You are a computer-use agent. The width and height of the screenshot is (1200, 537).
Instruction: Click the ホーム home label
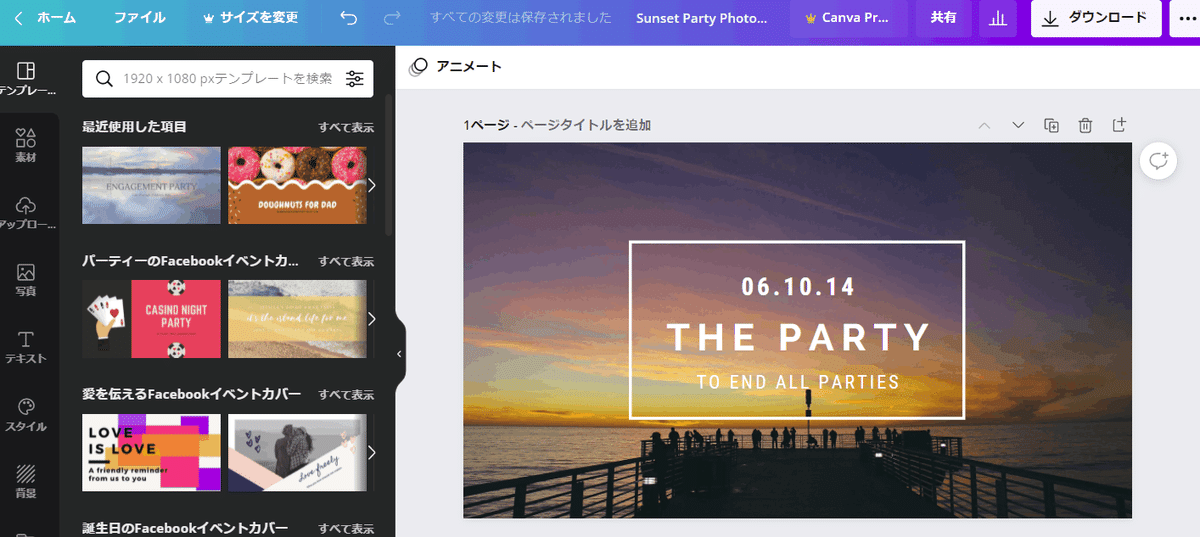[x=56, y=18]
